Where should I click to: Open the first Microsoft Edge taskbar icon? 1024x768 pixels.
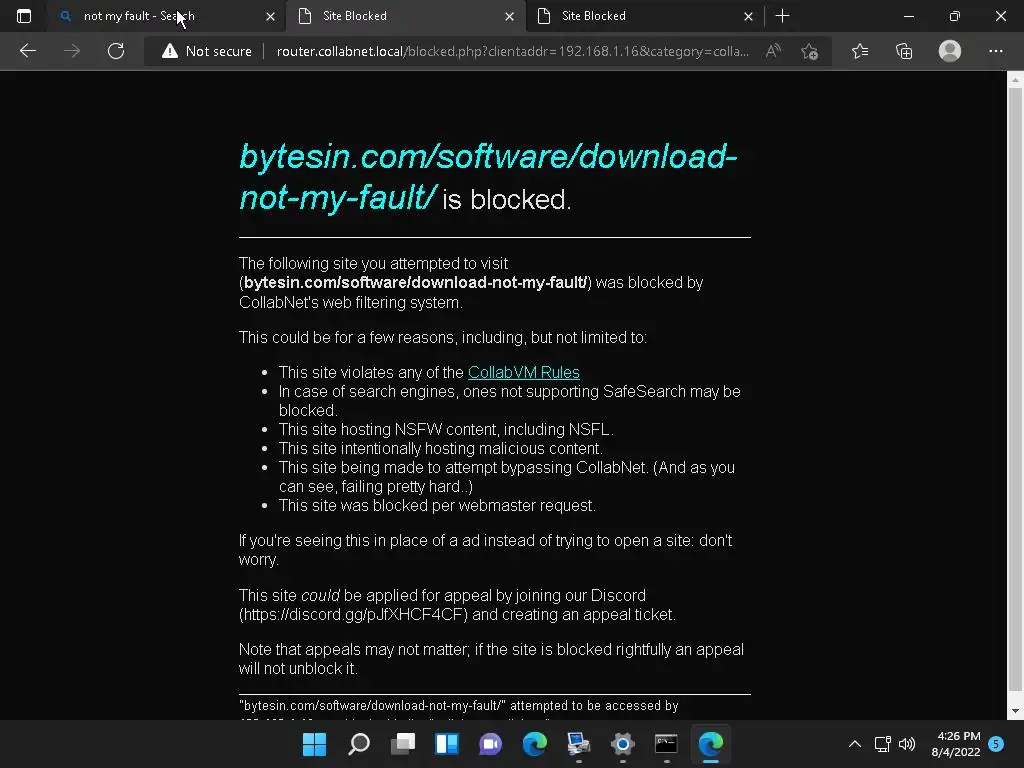click(x=534, y=744)
